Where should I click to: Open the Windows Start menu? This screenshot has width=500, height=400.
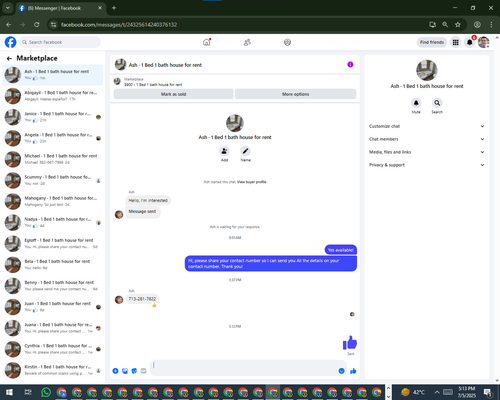9,392
